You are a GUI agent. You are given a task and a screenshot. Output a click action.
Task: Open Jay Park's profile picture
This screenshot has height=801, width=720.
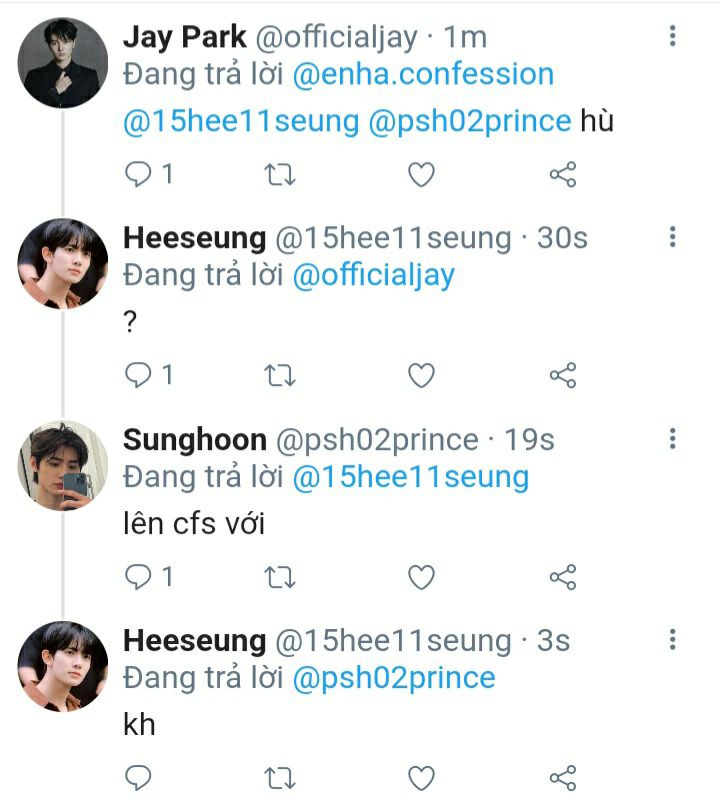62,62
